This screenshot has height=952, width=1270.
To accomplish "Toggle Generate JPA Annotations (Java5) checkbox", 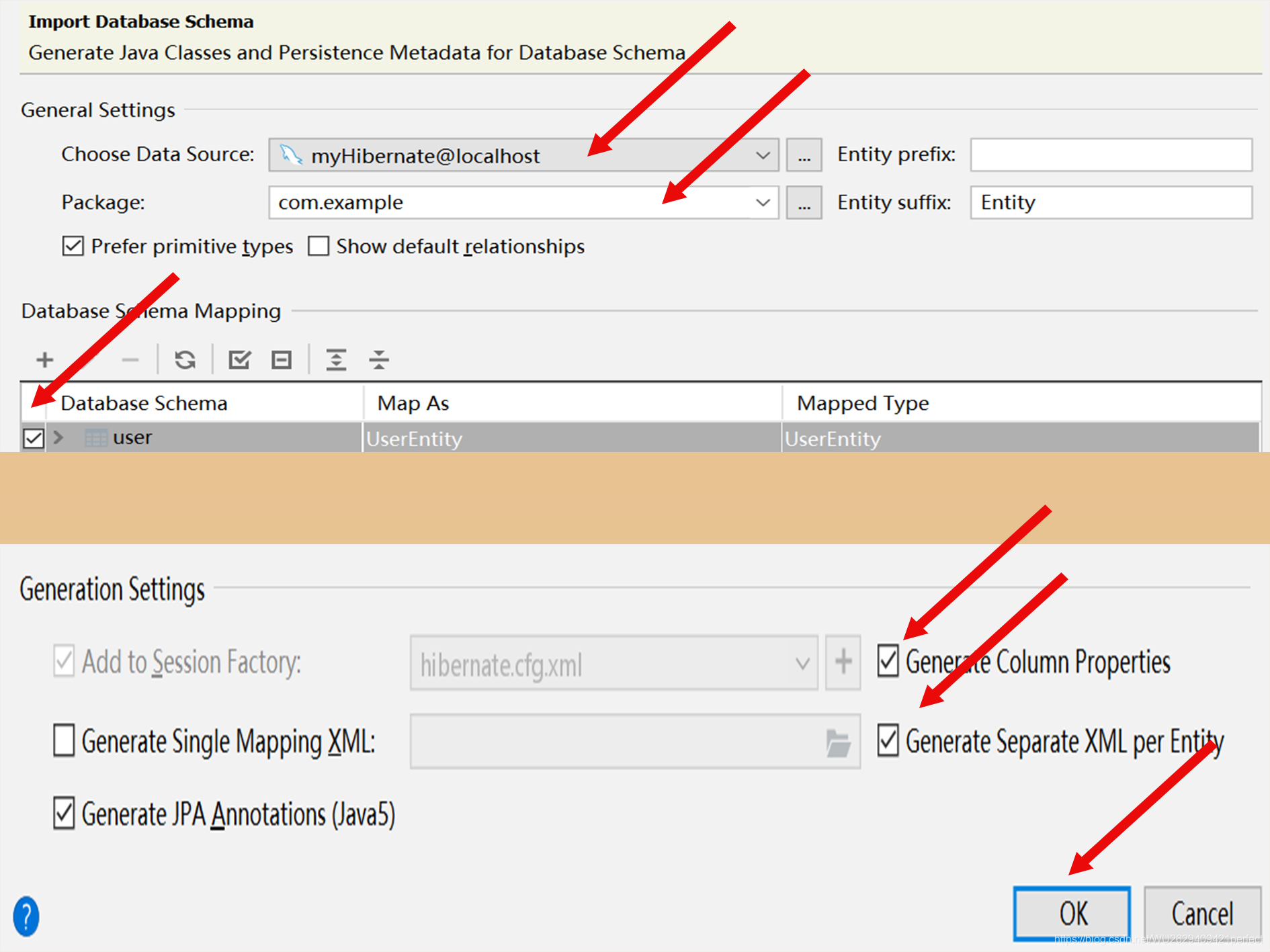I will pos(64,813).
